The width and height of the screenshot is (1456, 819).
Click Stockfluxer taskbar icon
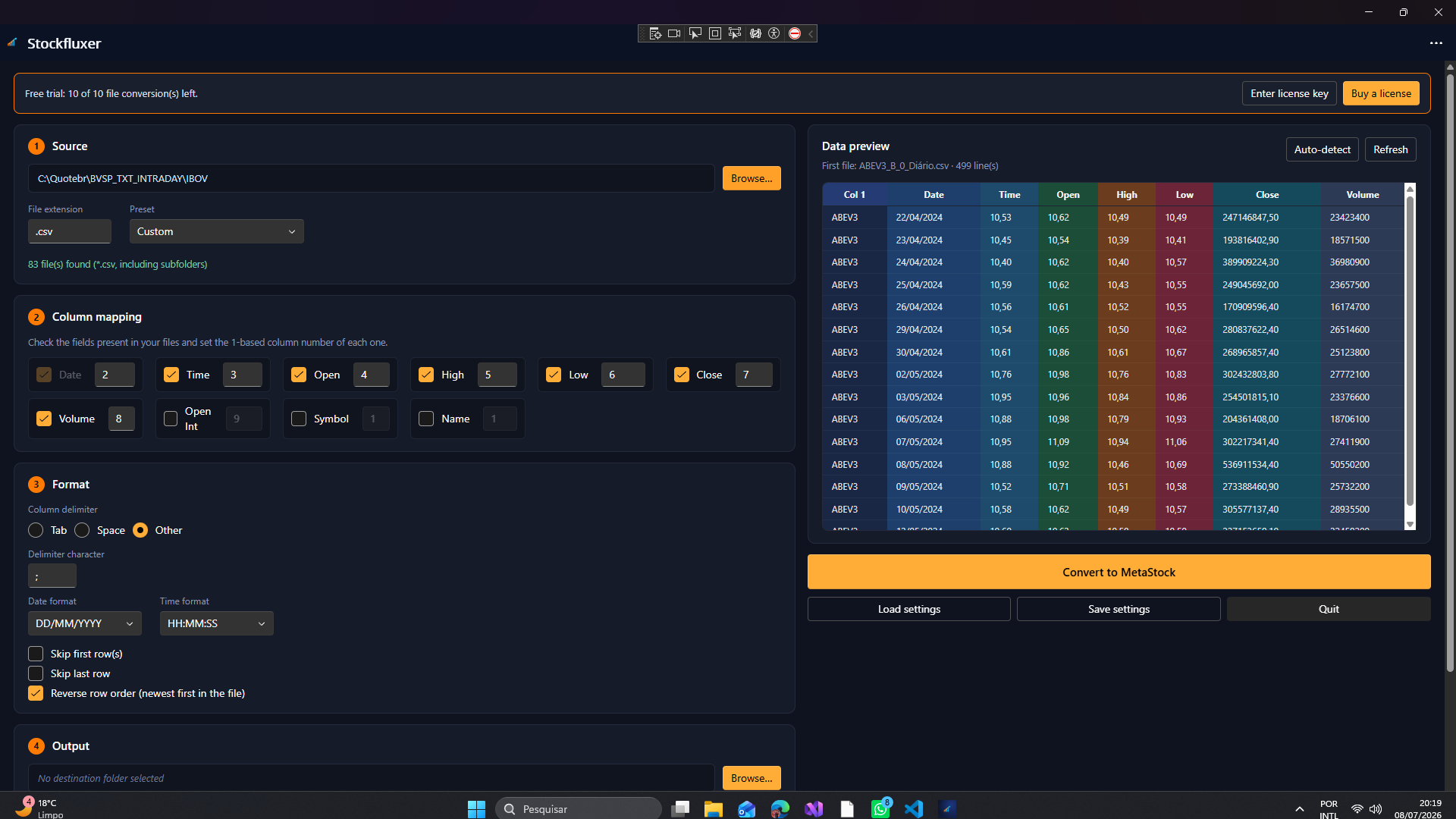(x=947, y=809)
